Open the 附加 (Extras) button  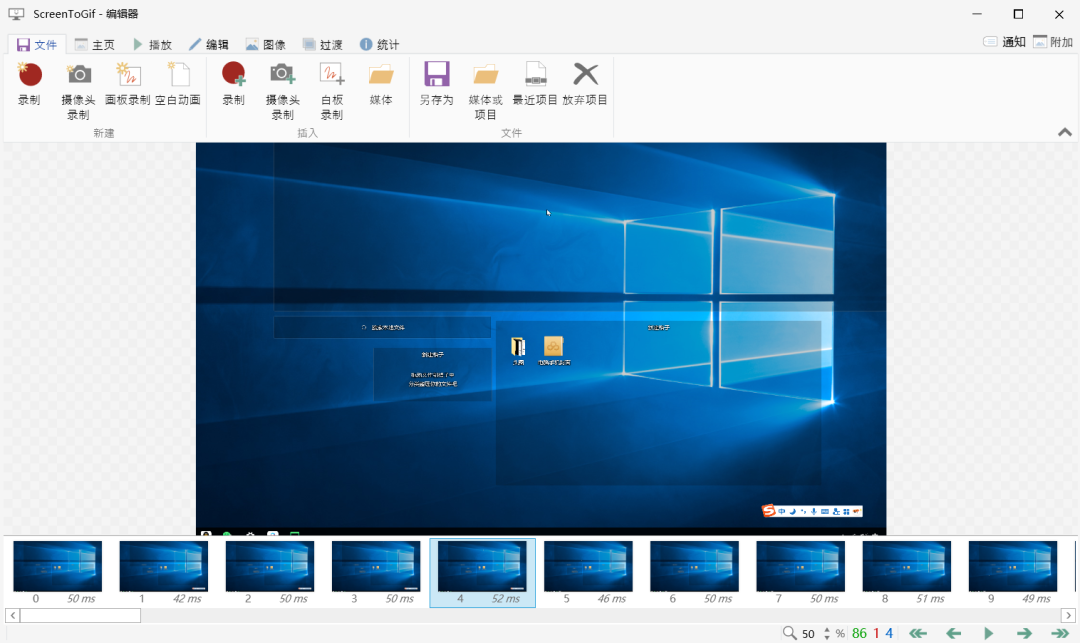tap(1053, 42)
